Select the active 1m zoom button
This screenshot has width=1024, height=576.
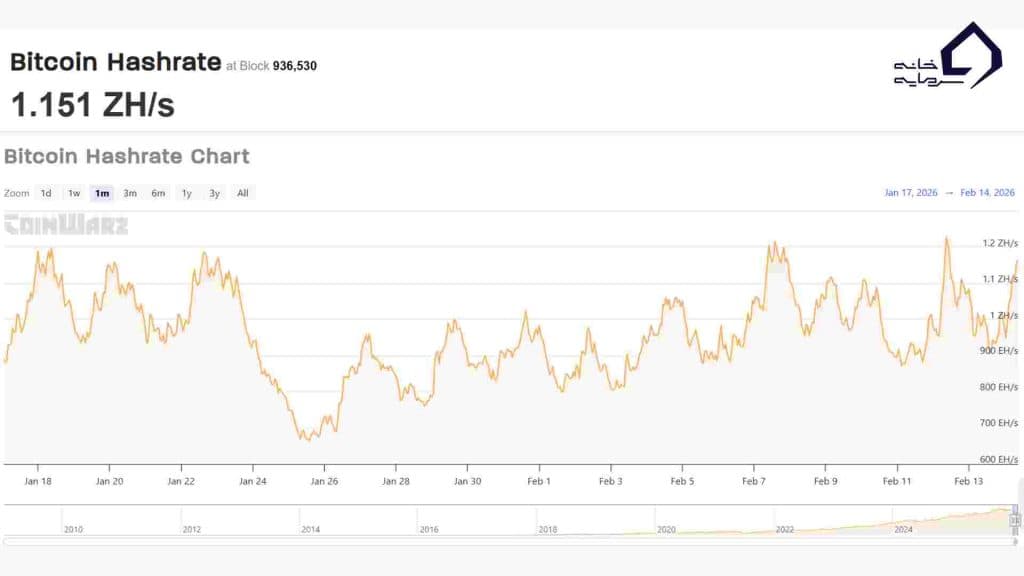click(102, 193)
